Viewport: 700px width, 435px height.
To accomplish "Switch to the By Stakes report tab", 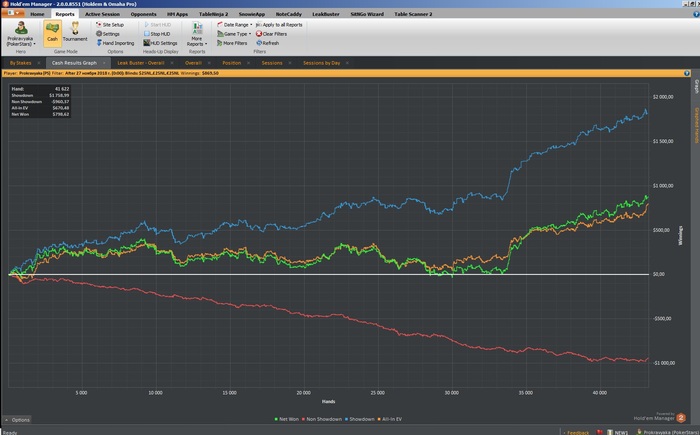I will click(21, 63).
